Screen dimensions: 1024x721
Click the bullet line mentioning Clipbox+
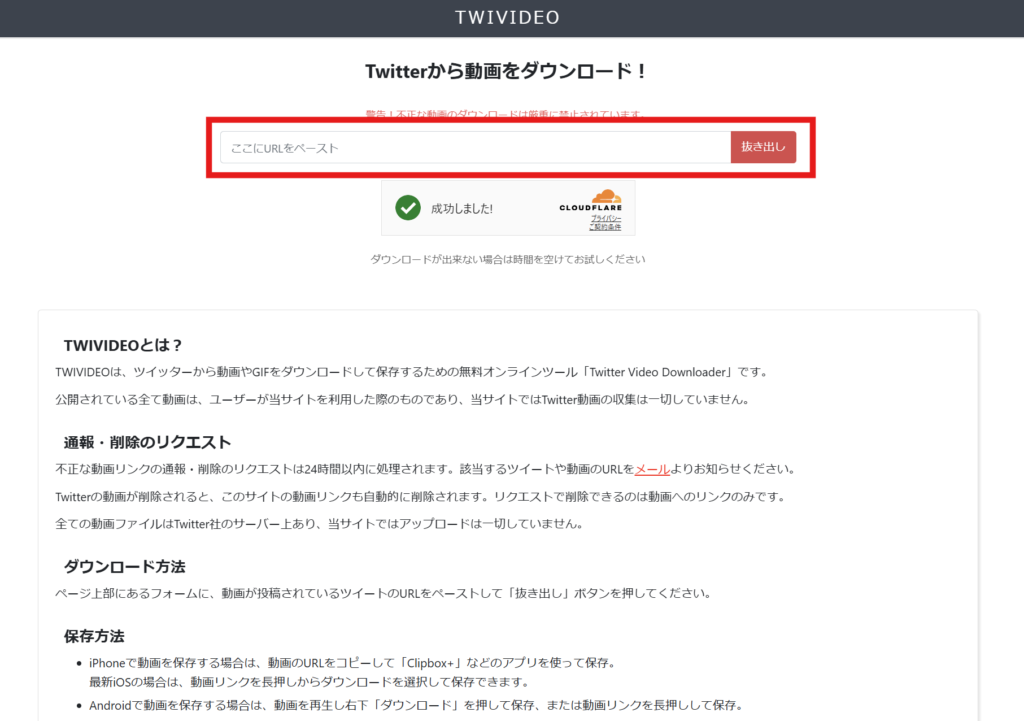[x=353, y=664]
